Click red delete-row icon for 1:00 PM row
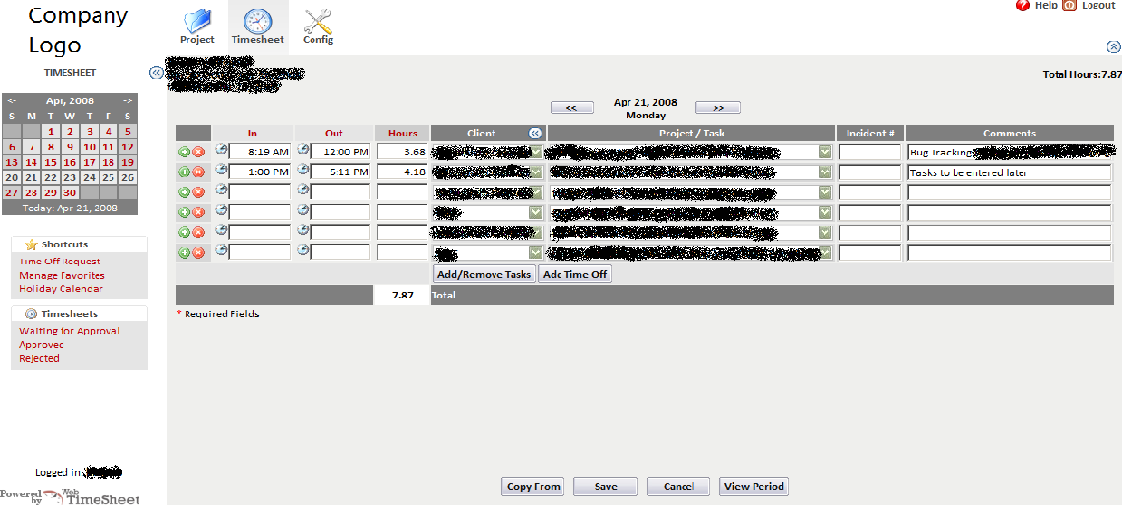 point(198,172)
